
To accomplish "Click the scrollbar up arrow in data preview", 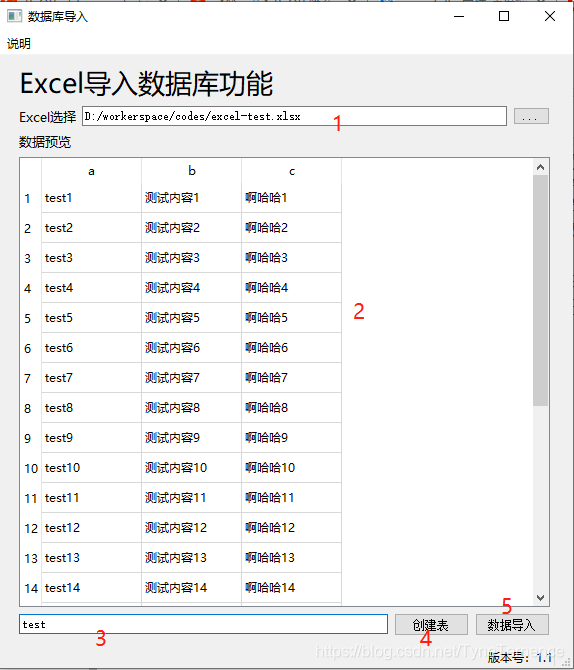I will (x=540, y=167).
